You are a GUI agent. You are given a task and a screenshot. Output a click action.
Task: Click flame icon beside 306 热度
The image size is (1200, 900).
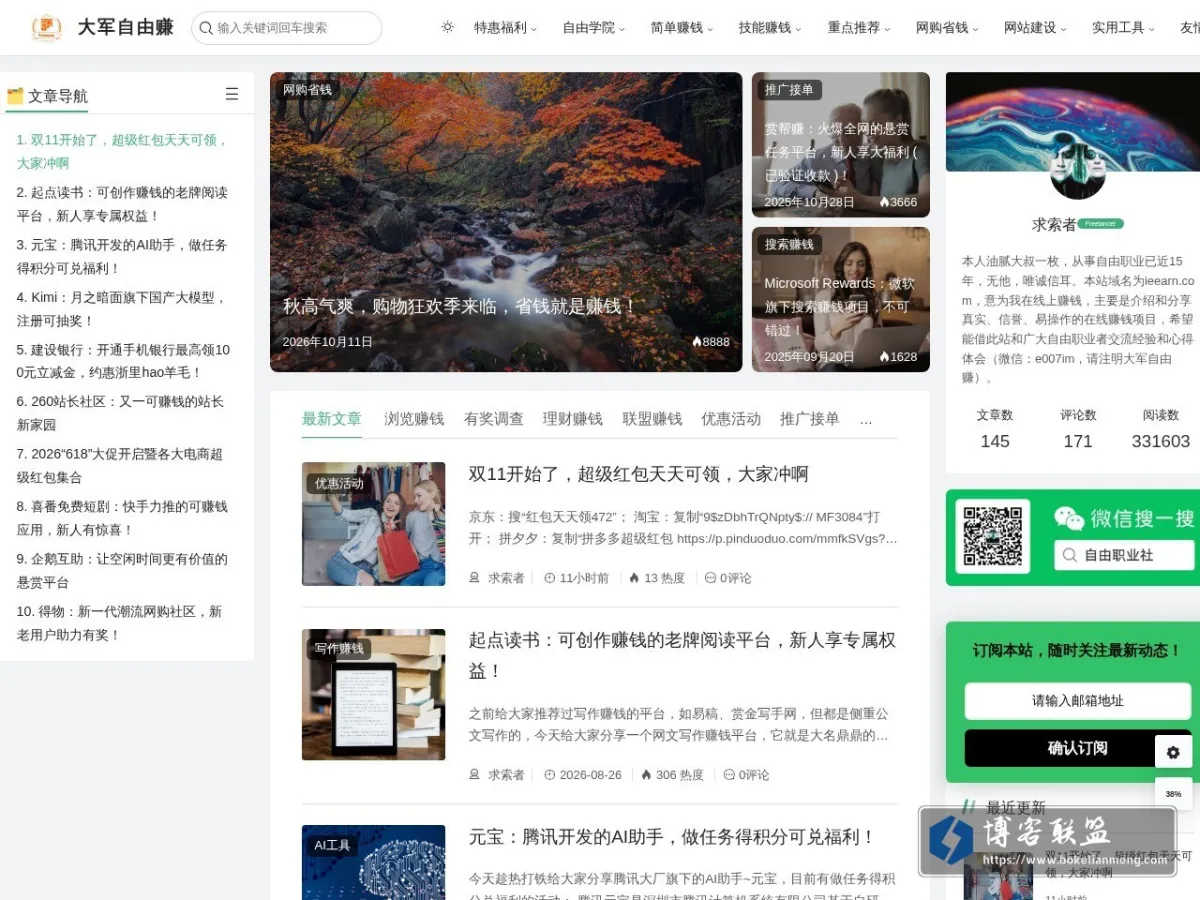[646, 775]
